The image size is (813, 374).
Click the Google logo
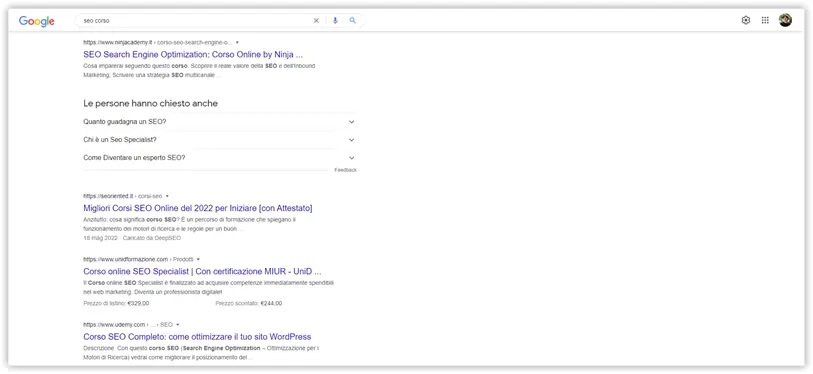[37, 21]
